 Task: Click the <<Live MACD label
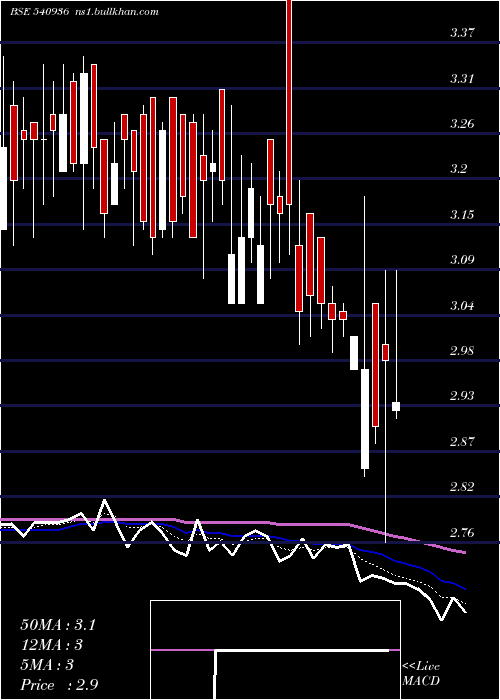(421, 673)
